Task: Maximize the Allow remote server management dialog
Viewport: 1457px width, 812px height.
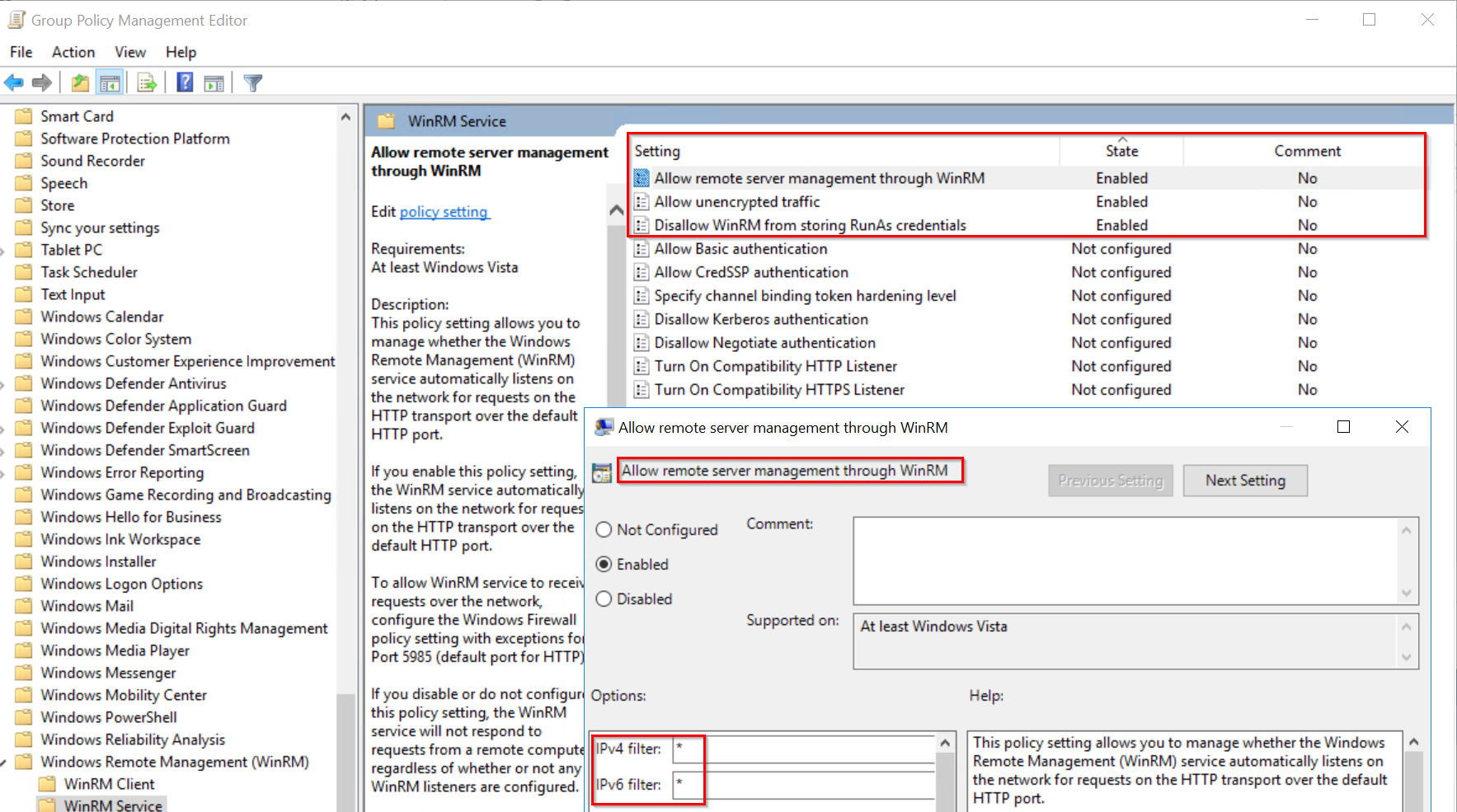Action: coord(1343,426)
